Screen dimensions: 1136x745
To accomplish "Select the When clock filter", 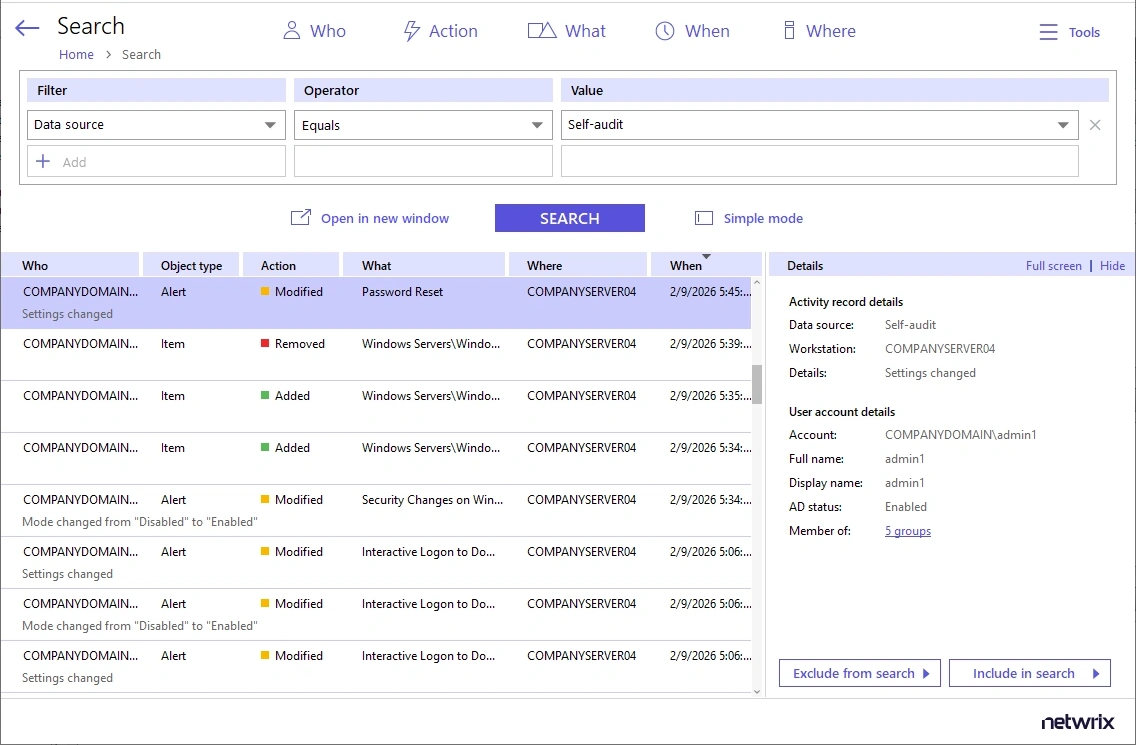I will pos(665,31).
